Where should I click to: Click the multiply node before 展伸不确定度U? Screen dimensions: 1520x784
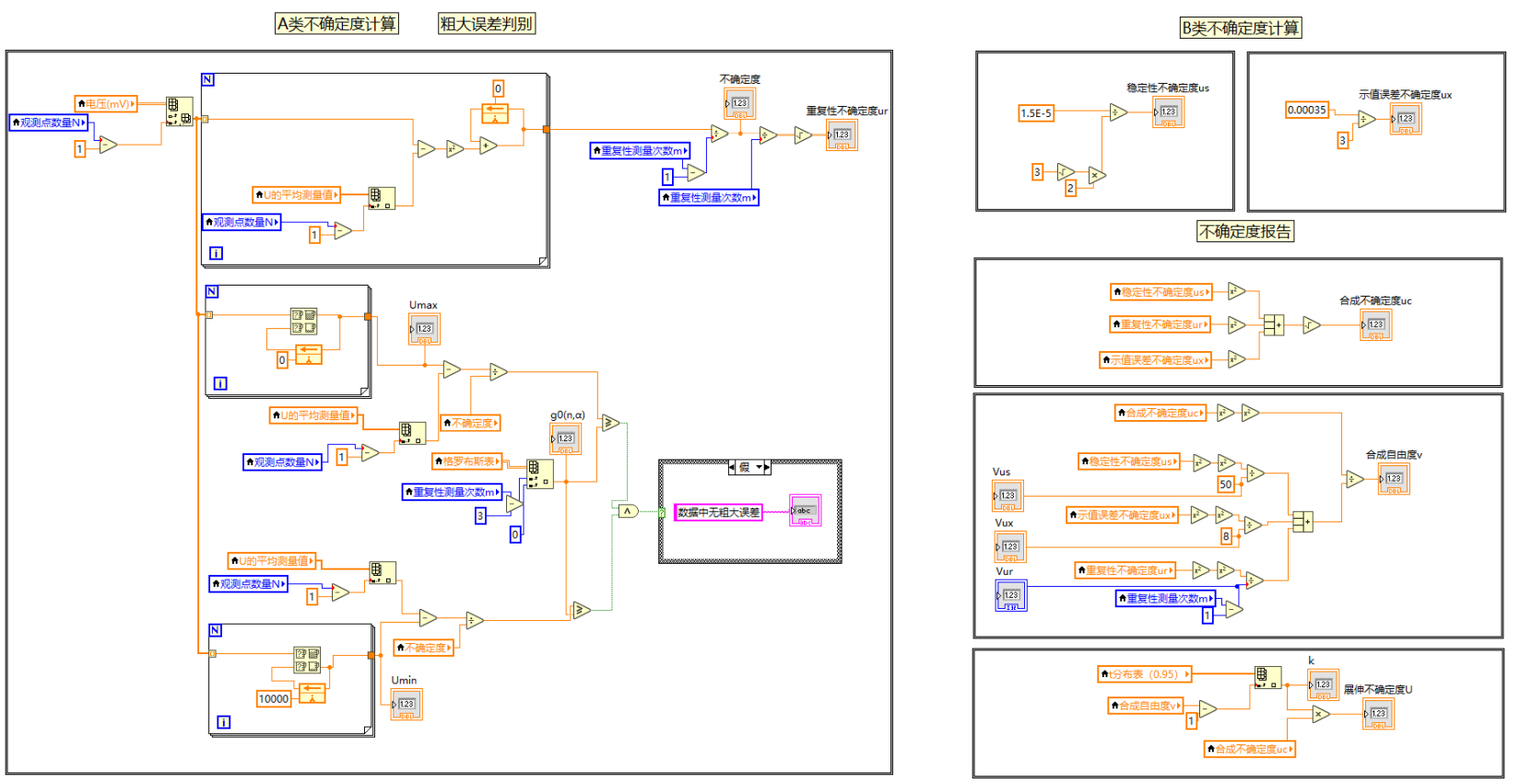1321,714
